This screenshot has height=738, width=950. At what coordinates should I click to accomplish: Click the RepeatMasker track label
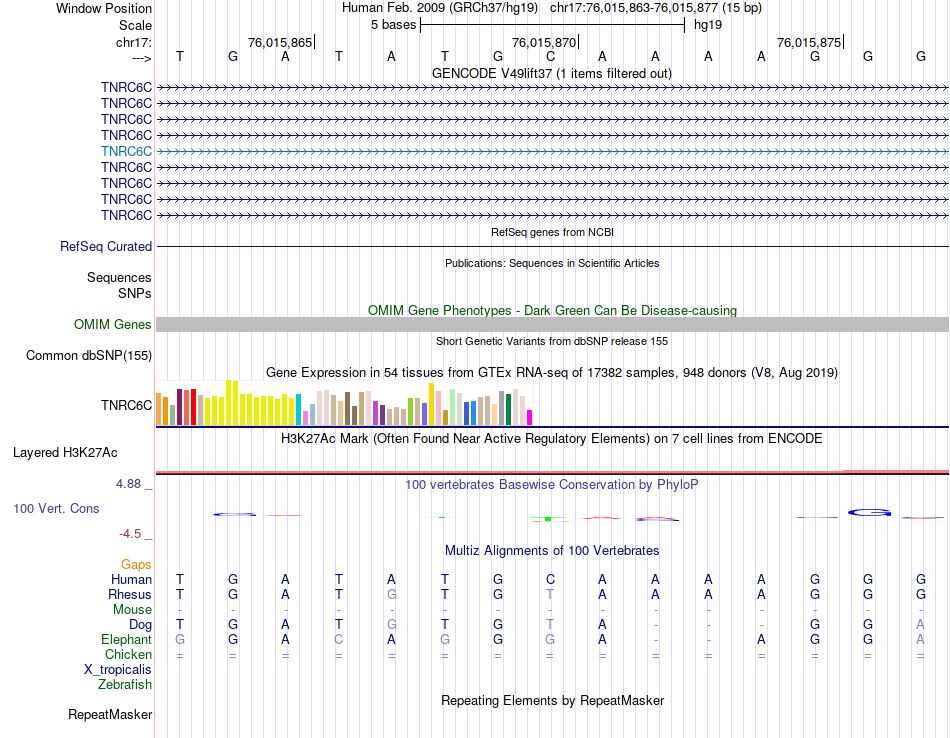[x=110, y=714]
